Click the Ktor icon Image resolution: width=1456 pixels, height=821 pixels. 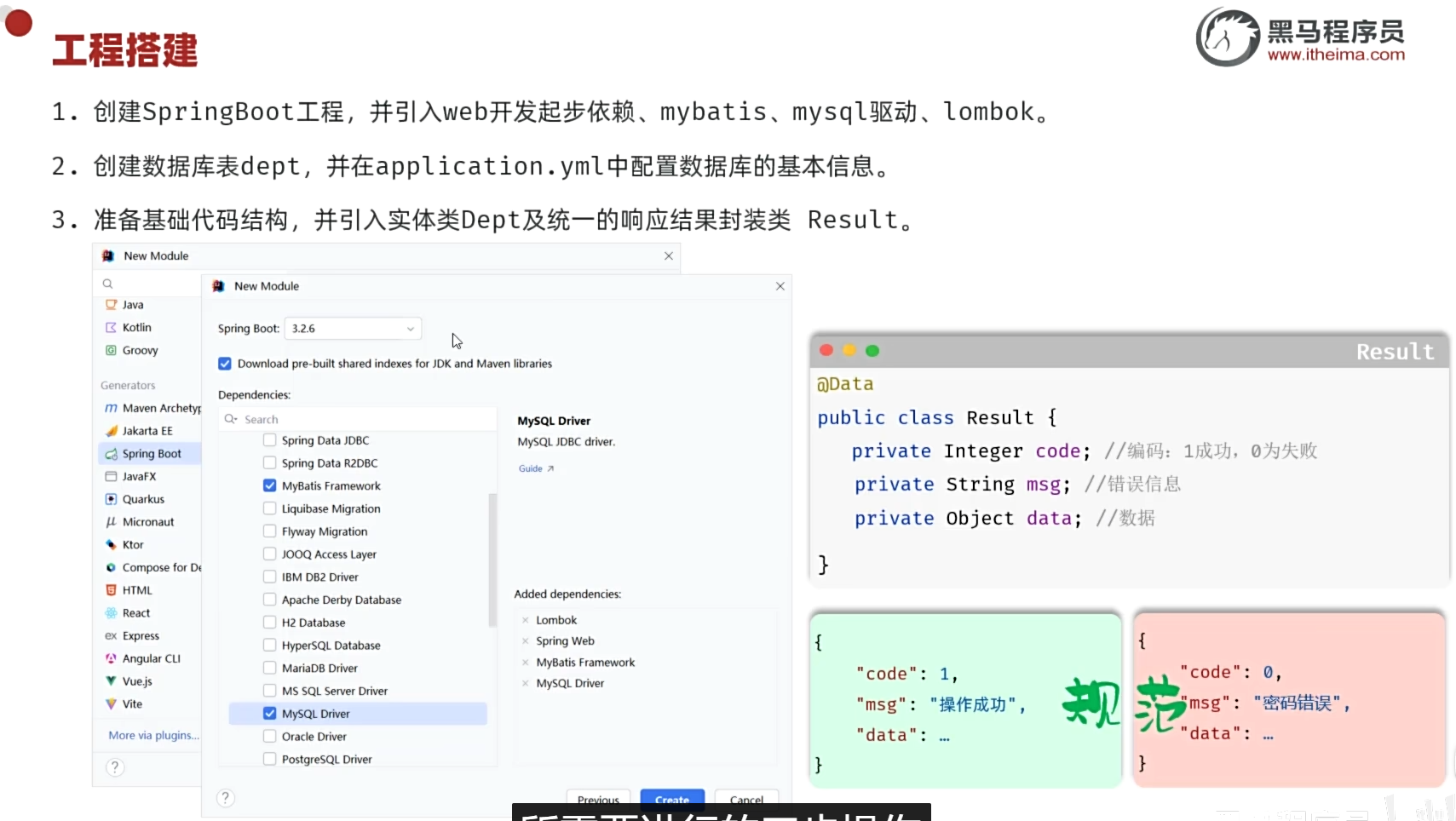click(x=111, y=545)
